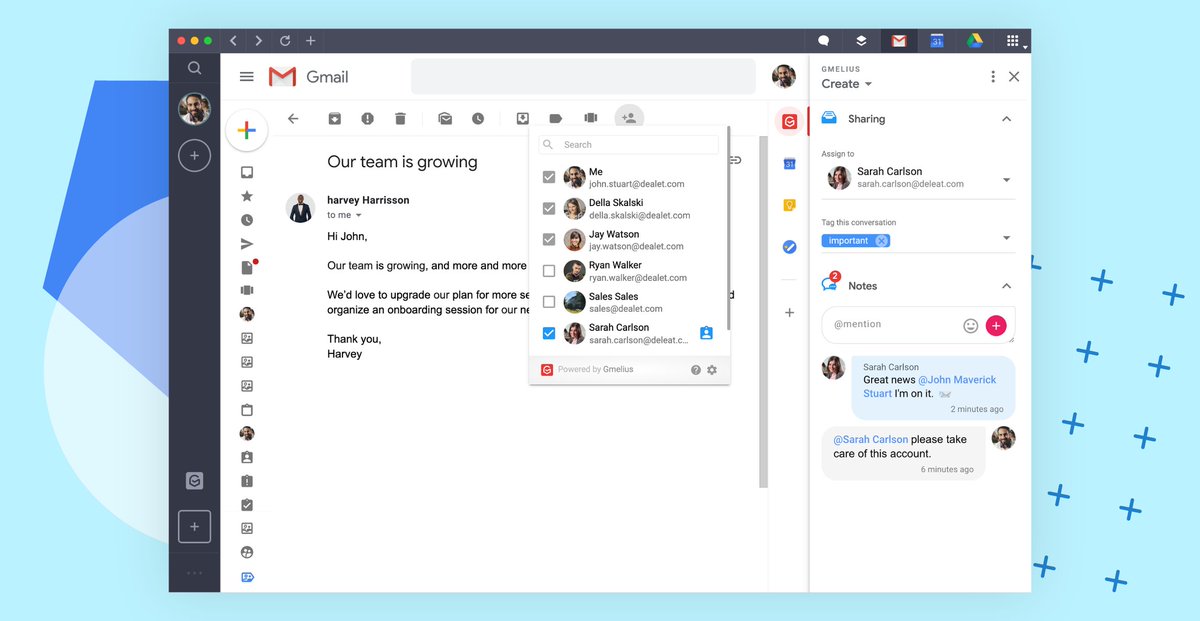The height and width of the screenshot is (621, 1200).
Task: Switch to Google Drive app in top bar
Action: [x=975, y=41]
